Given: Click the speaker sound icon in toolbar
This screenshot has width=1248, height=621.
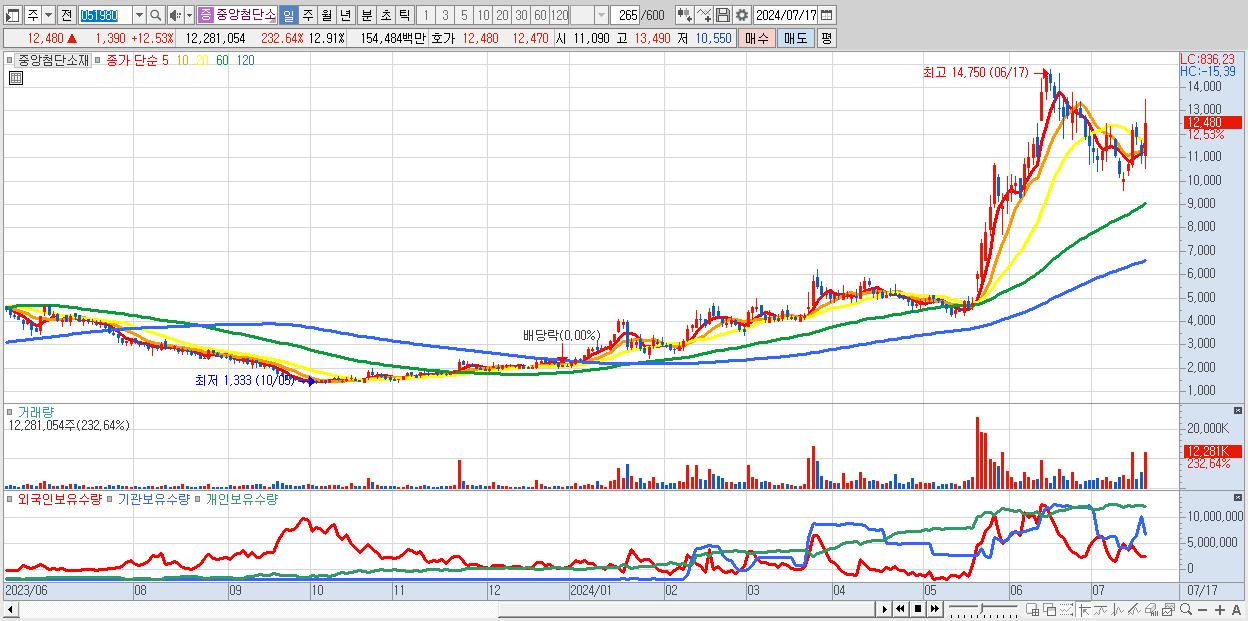Looking at the screenshot, I should pos(175,15).
